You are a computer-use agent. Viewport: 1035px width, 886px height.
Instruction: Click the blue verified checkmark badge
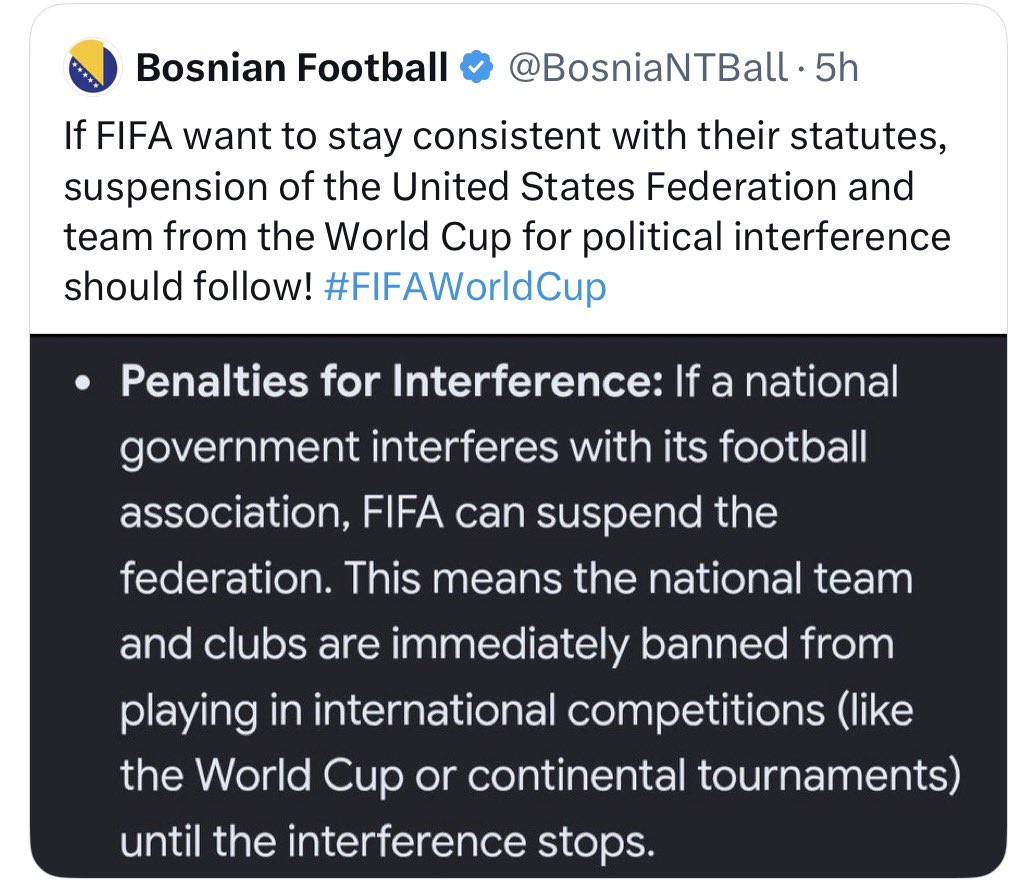477,67
